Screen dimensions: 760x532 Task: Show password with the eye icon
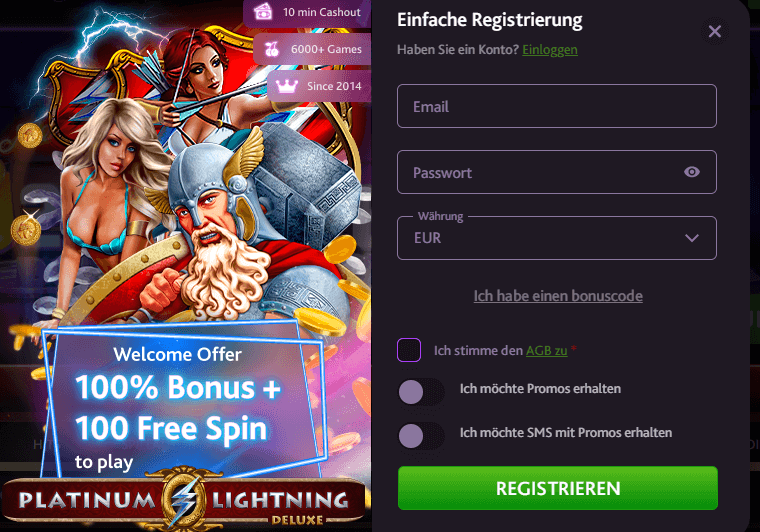(692, 172)
